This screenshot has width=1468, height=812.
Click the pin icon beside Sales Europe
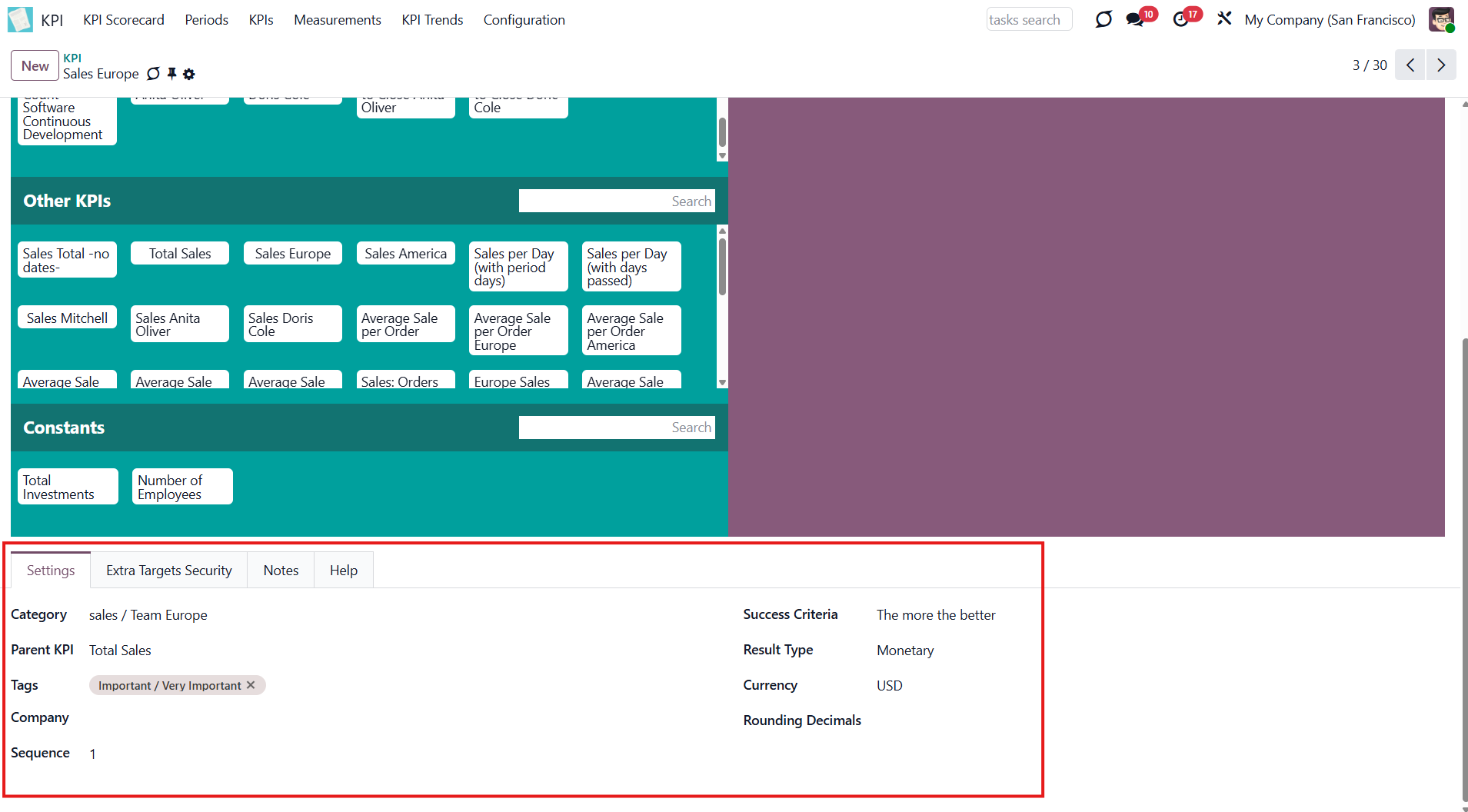tap(172, 74)
